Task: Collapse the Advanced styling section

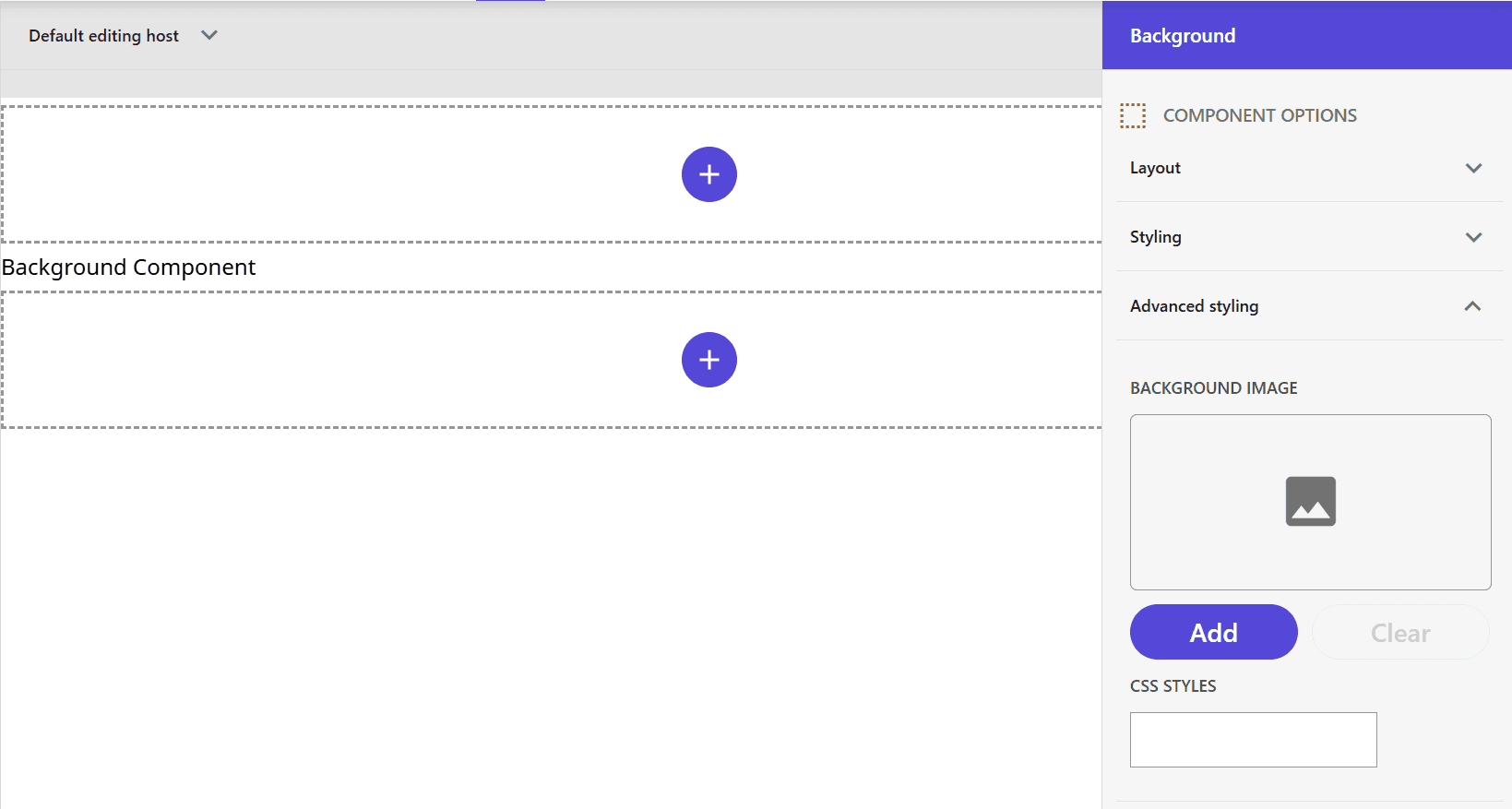Action: 1309,306
